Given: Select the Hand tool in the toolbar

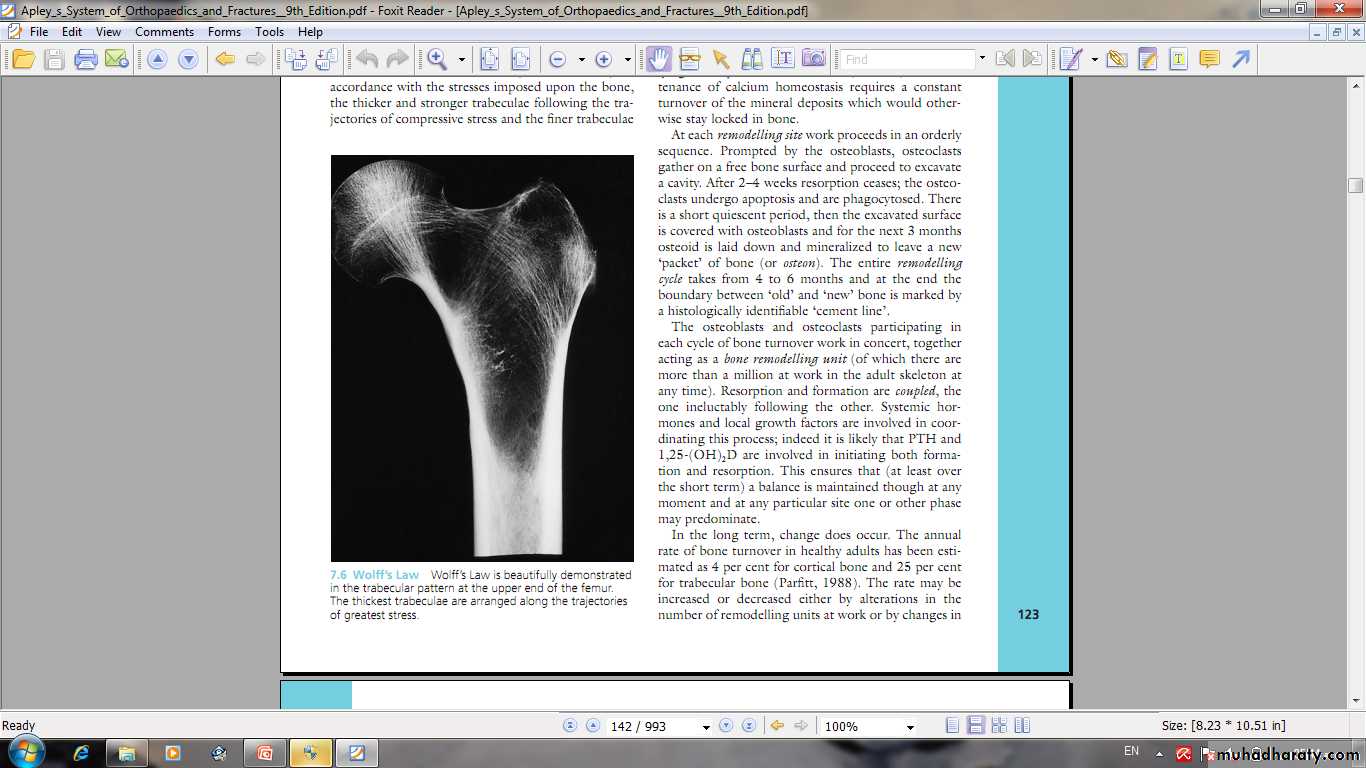Looking at the screenshot, I should [658, 60].
